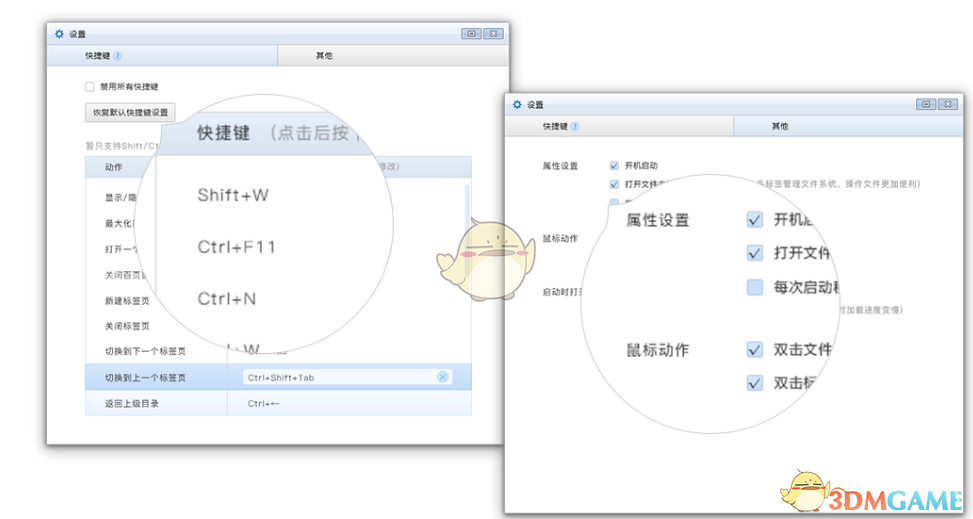Close the left 设置 window
This screenshot has height=519, width=973.
pyautogui.click(x=493, y=34)
